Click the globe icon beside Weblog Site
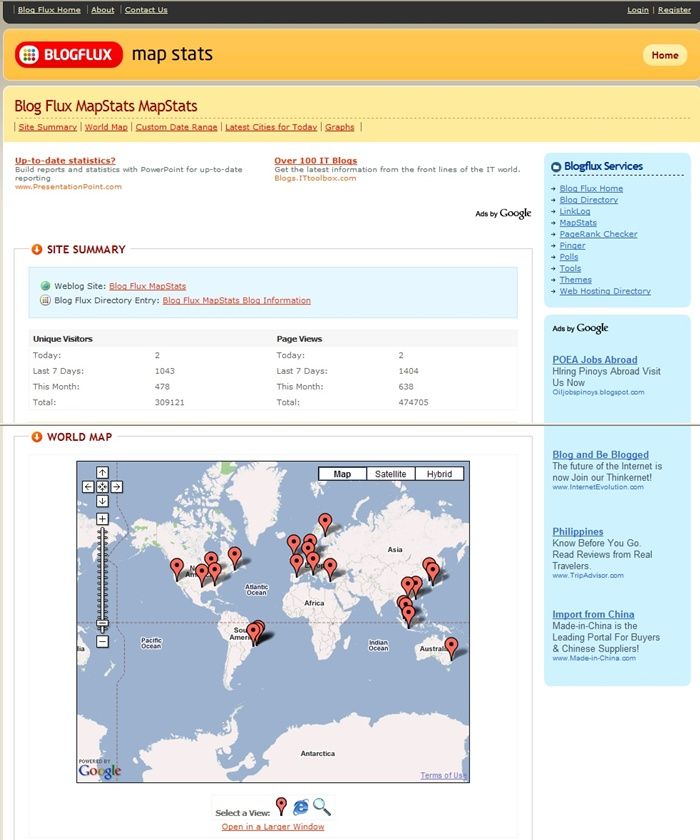 click(46, 286)
